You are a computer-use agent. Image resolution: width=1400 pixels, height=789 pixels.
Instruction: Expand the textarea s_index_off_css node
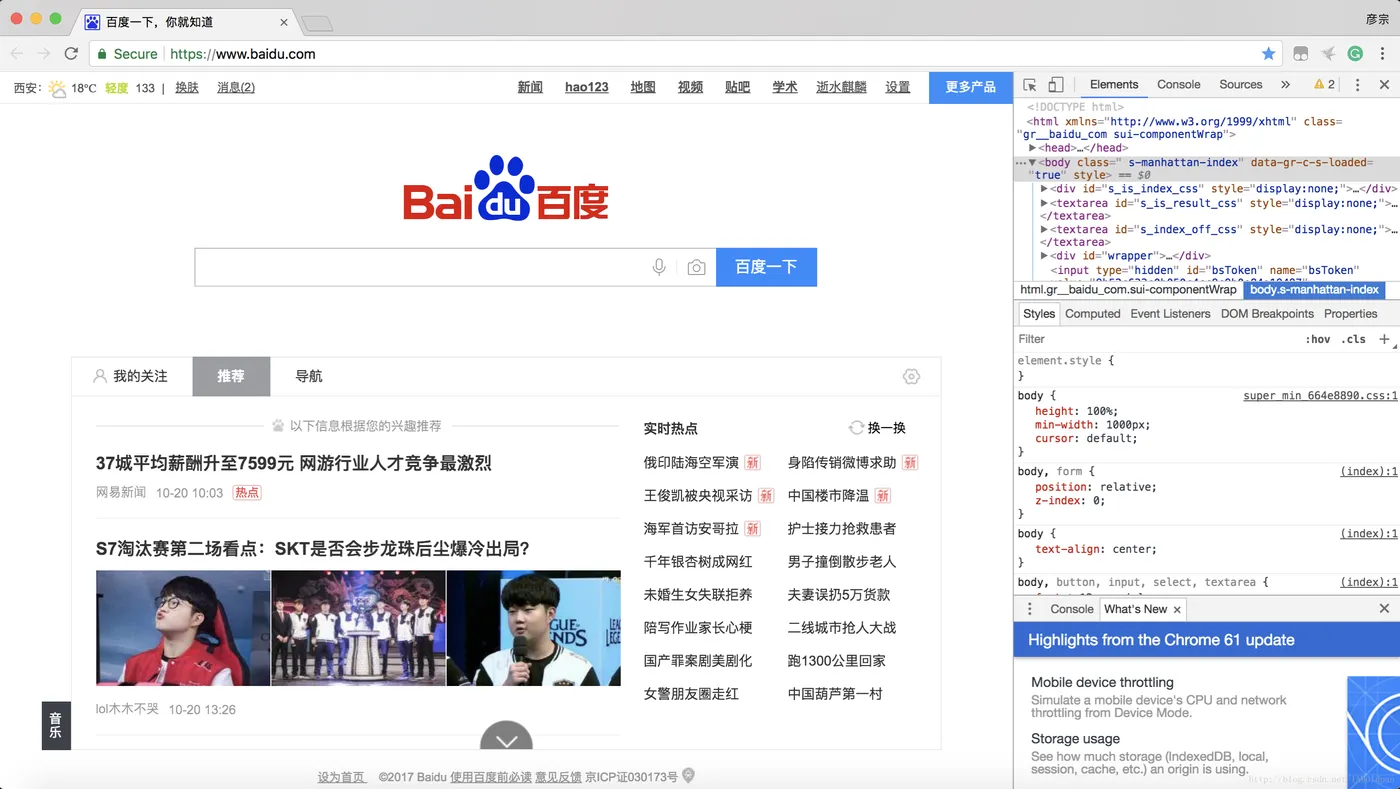[1044, 229]
